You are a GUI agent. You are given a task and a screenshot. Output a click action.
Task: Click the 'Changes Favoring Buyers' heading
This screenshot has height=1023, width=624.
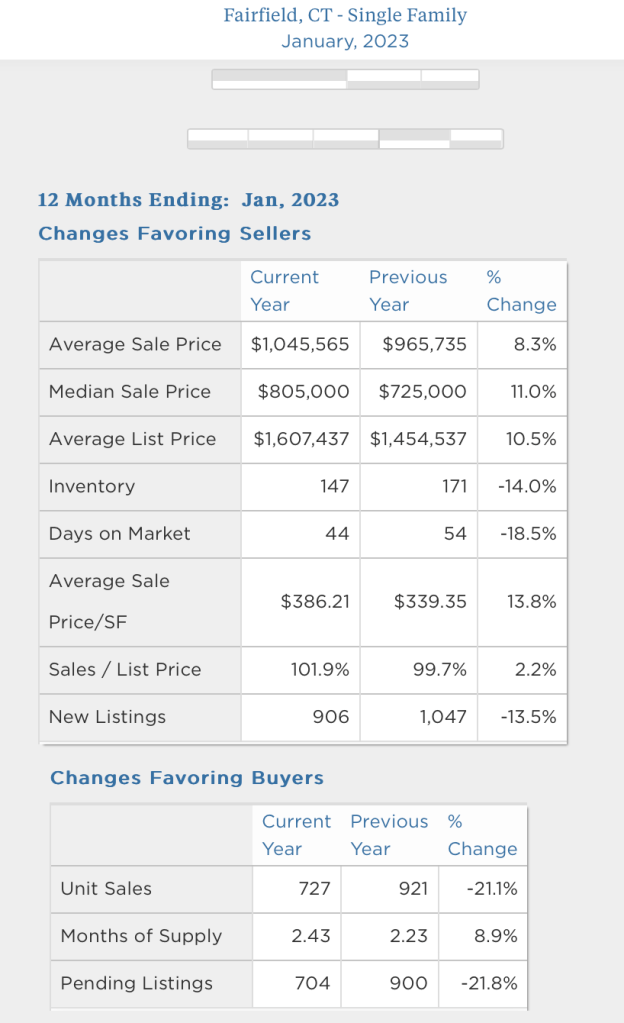(187, 778)
